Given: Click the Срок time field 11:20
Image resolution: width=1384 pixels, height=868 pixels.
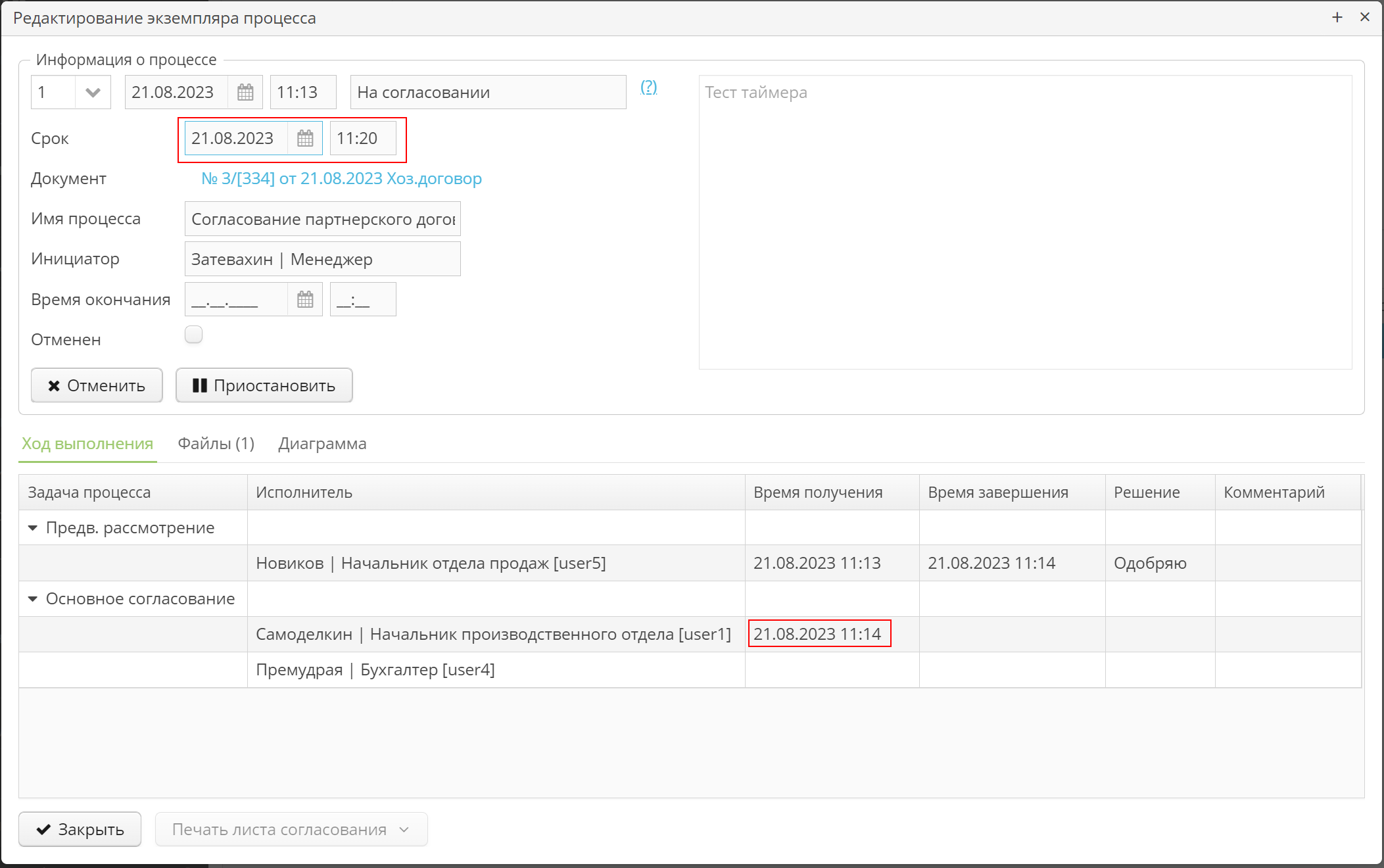Looking at the screenshot, I should pos(362,138).
